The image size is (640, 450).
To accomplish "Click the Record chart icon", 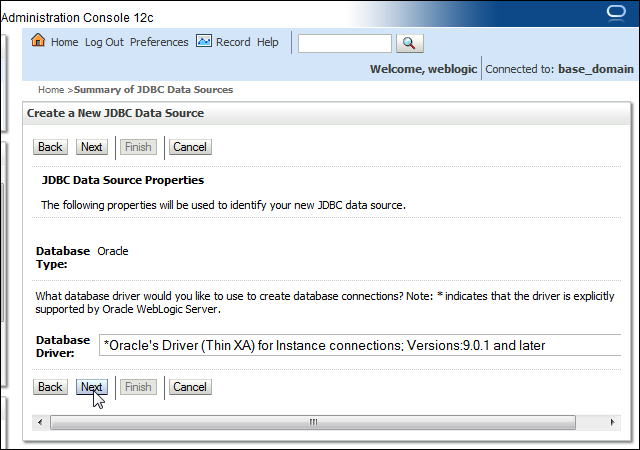I will coord(204,41).
